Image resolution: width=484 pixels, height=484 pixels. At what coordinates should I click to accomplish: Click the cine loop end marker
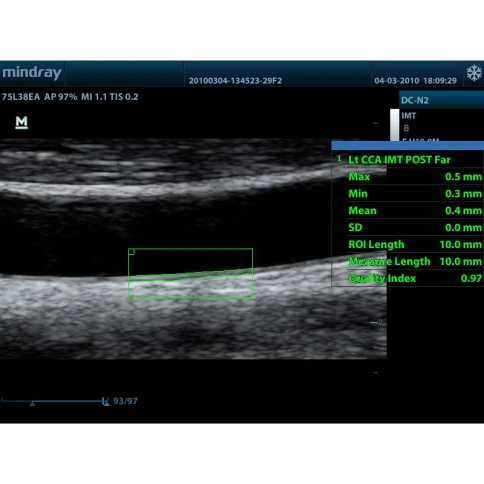pos(105,401)
